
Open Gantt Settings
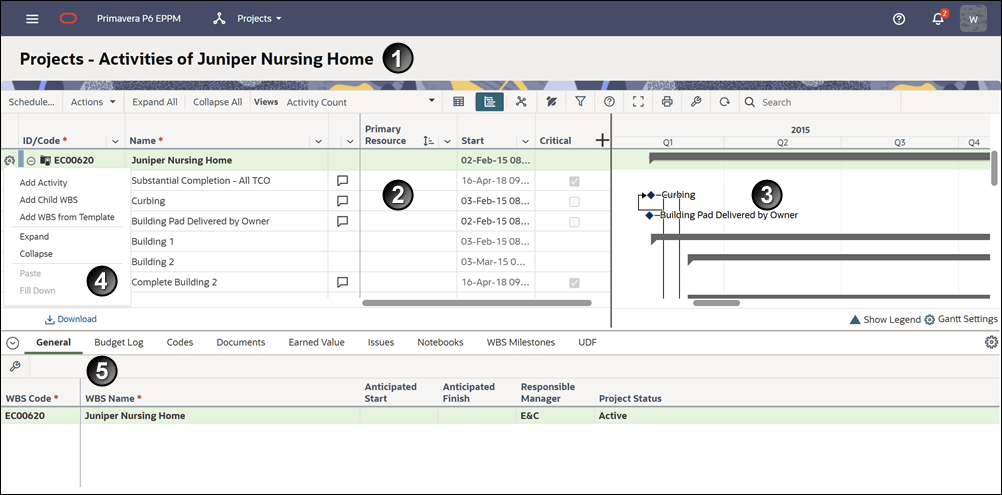(x=961, y=319)
